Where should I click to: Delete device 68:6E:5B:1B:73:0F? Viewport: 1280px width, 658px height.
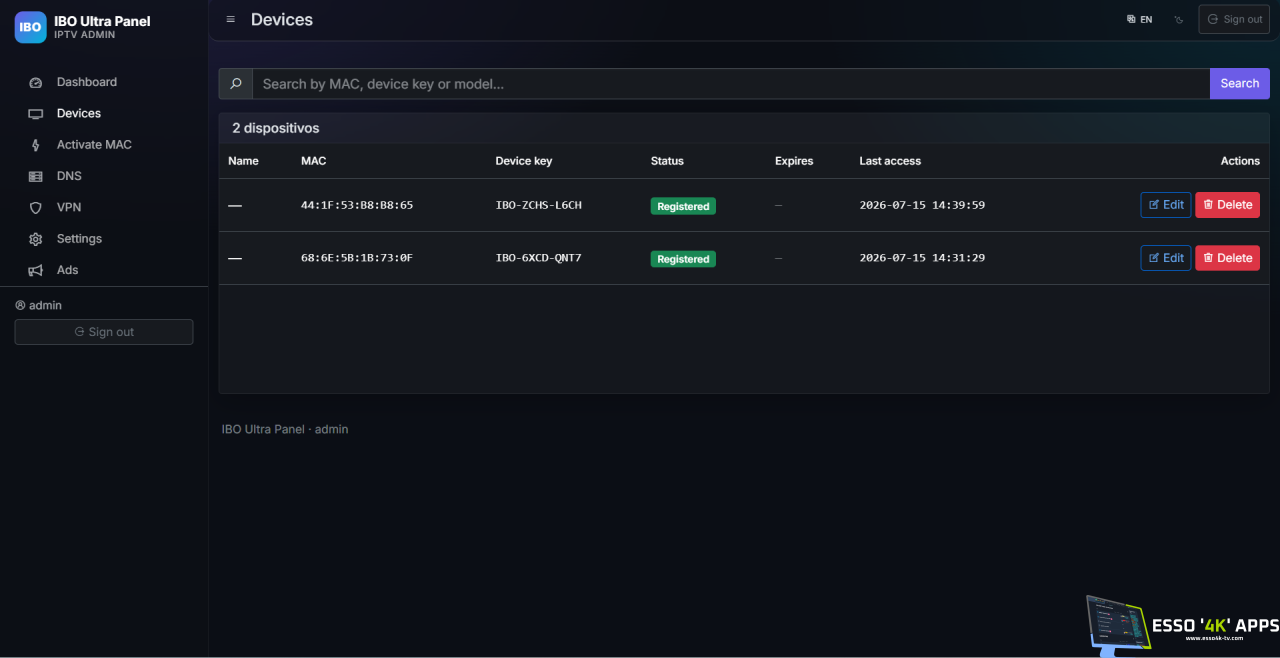1228,258
